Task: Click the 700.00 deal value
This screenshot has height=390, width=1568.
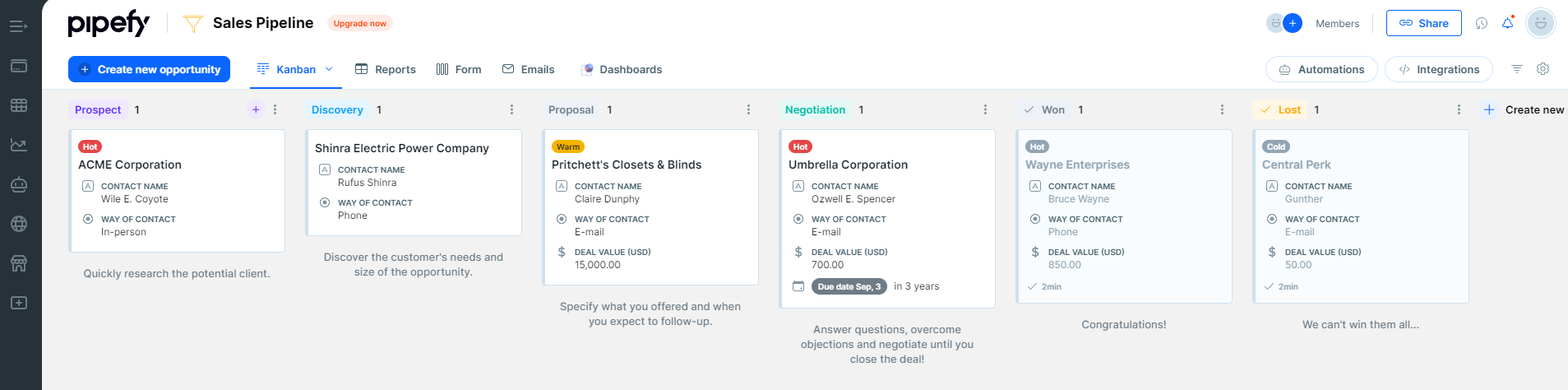Action: (827, 265)
